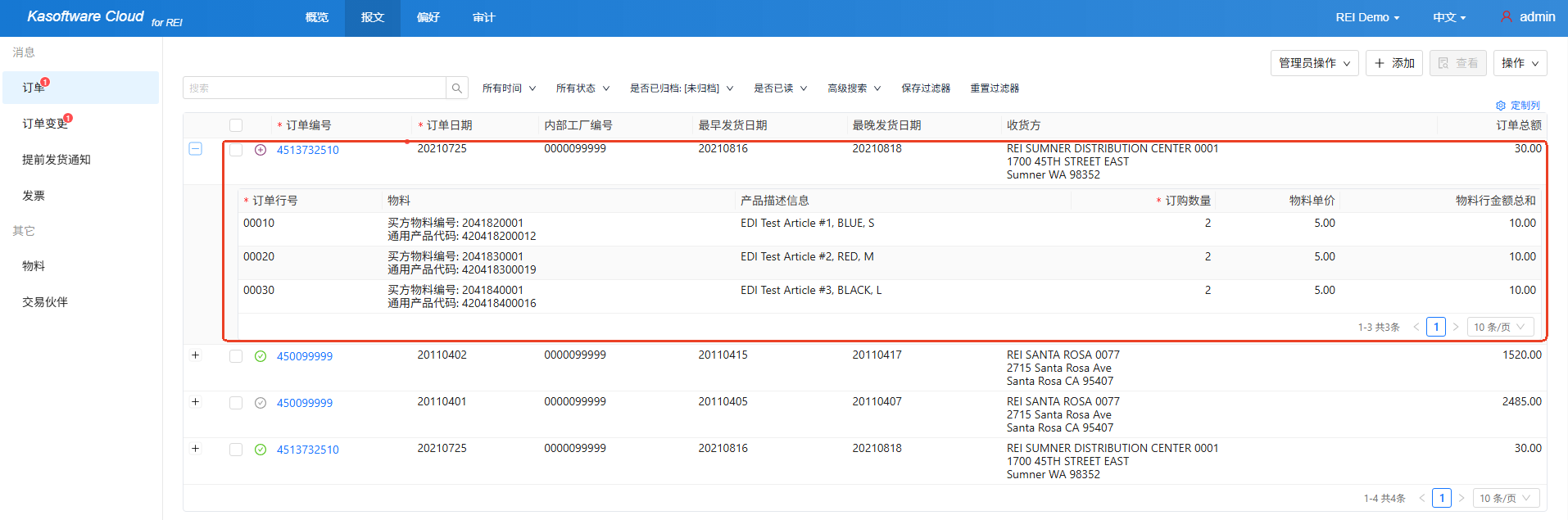Image resolution: width=1568 pixels, height=520 pixels.
Task: Open the 所有时间 filter dropdown
Action: (x=509, y=88)
